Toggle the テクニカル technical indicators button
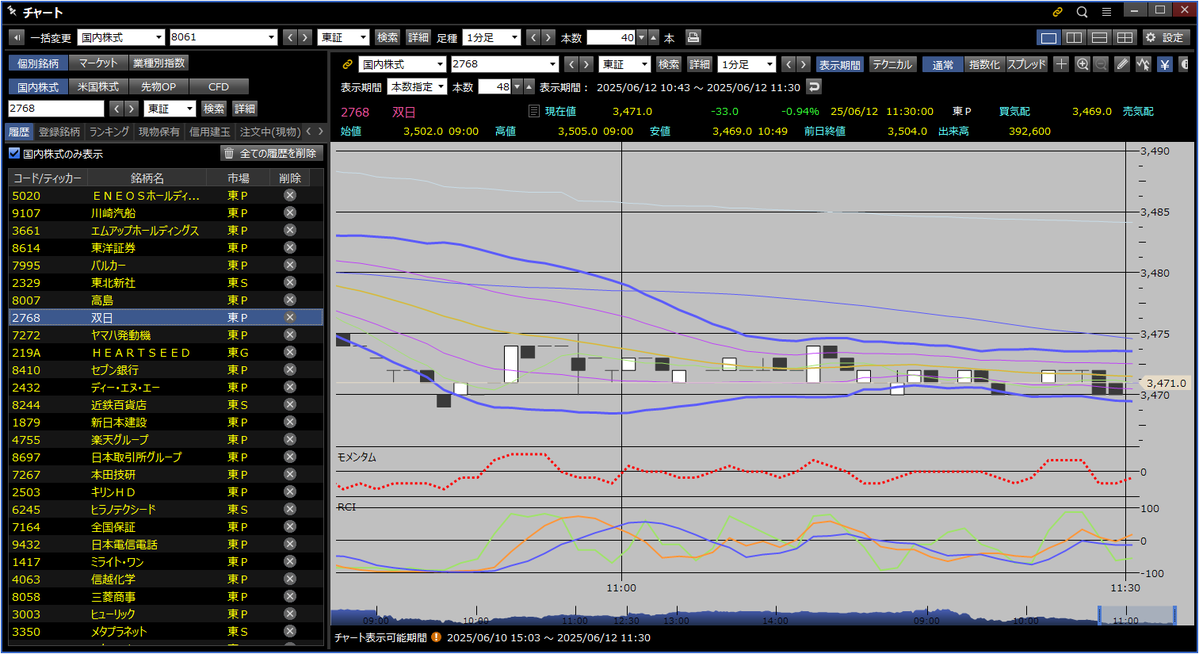The height and width of the screenshot is (654, 1199). click(892, 64)
